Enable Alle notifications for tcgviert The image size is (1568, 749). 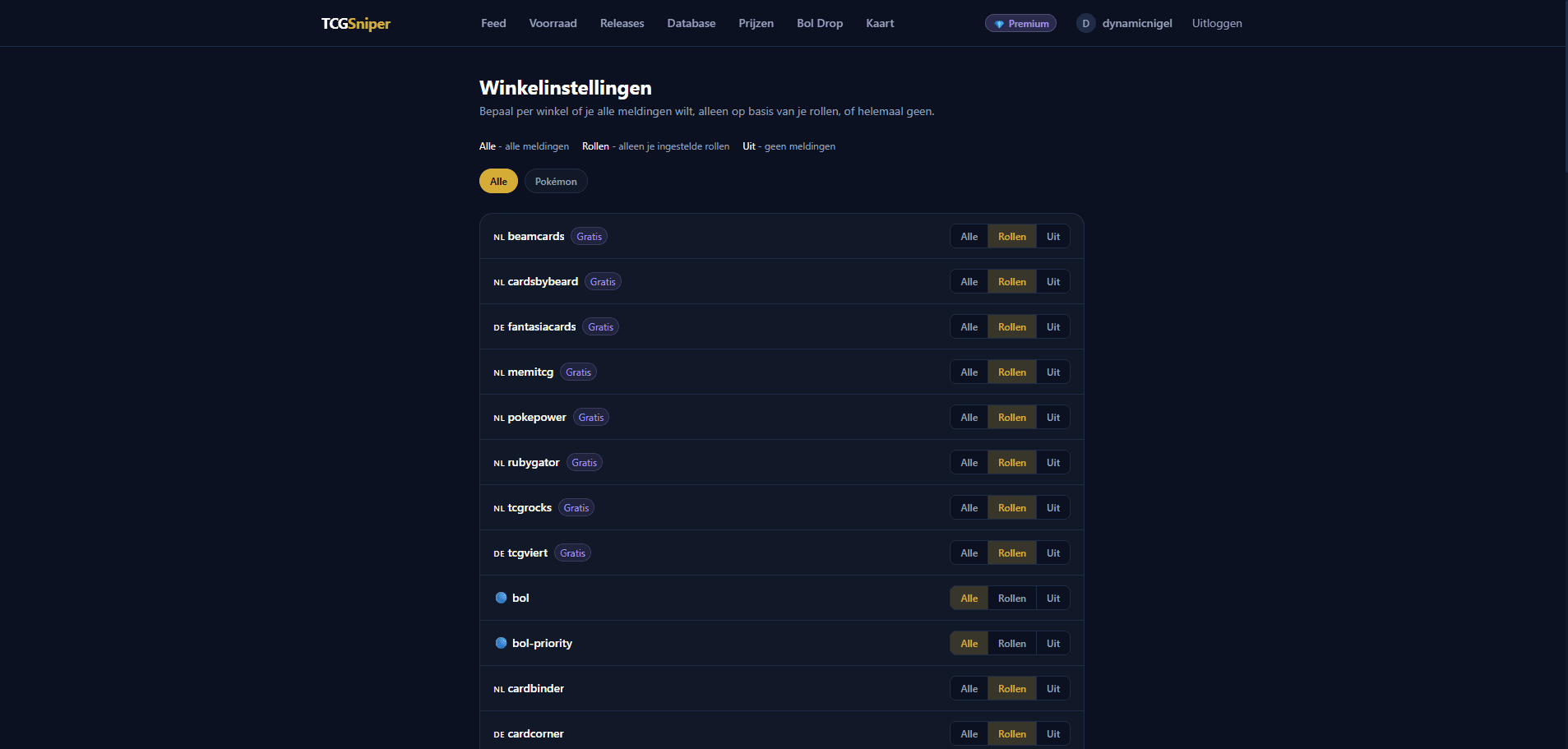[x=969, y=553]
